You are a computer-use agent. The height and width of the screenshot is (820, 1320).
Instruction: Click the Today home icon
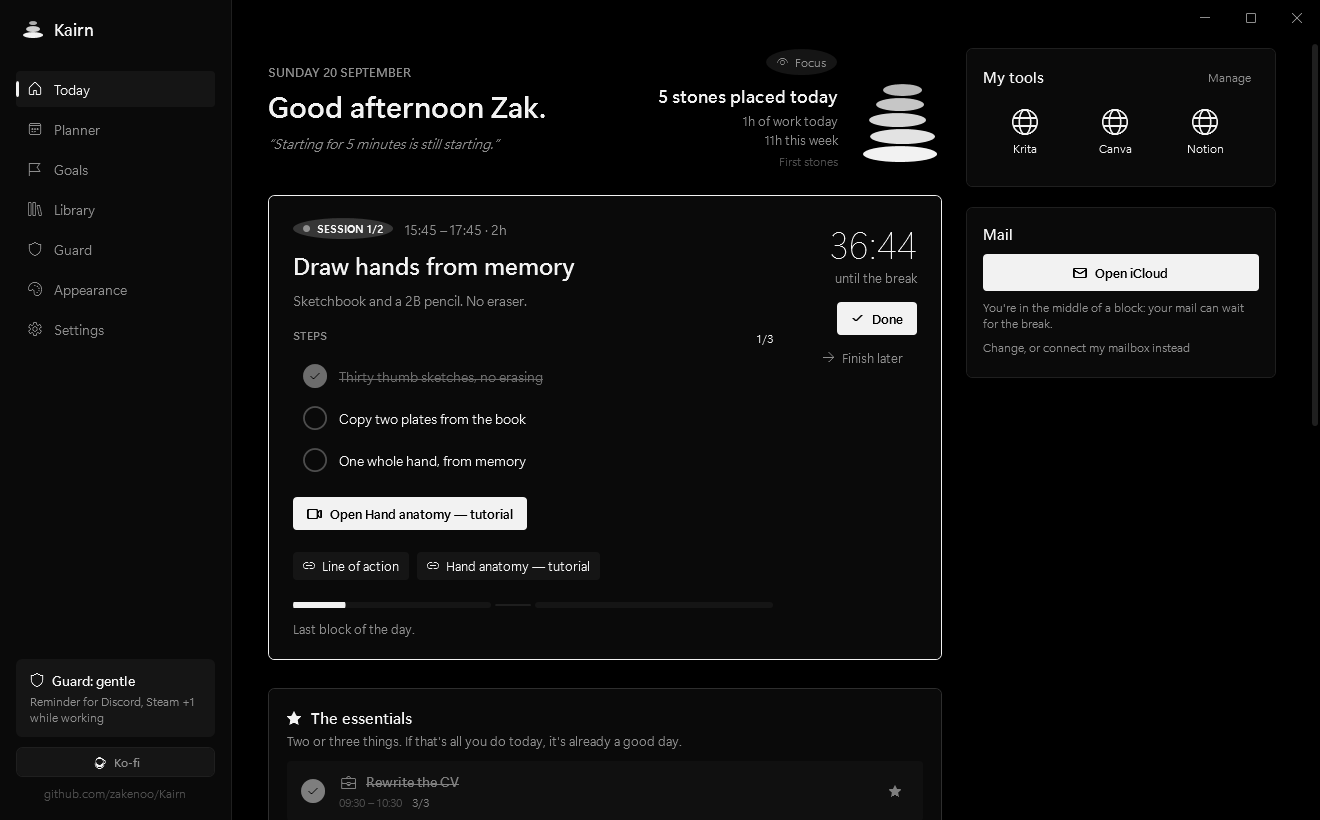(x=35, y=89)
